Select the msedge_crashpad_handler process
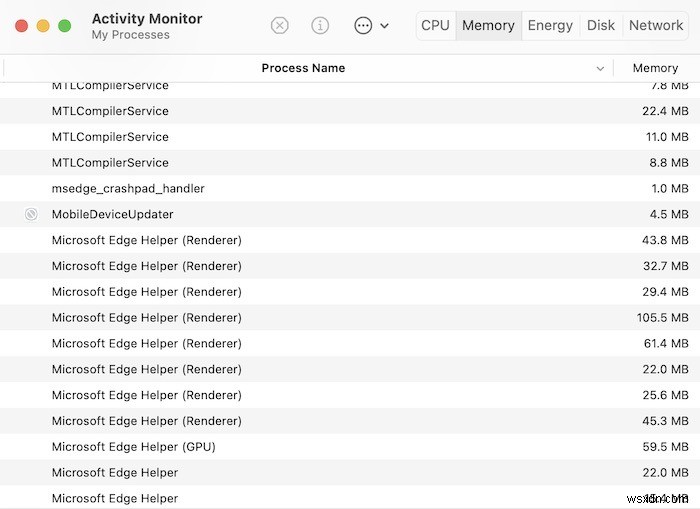 pyautogui.click(x=350, y=188)
